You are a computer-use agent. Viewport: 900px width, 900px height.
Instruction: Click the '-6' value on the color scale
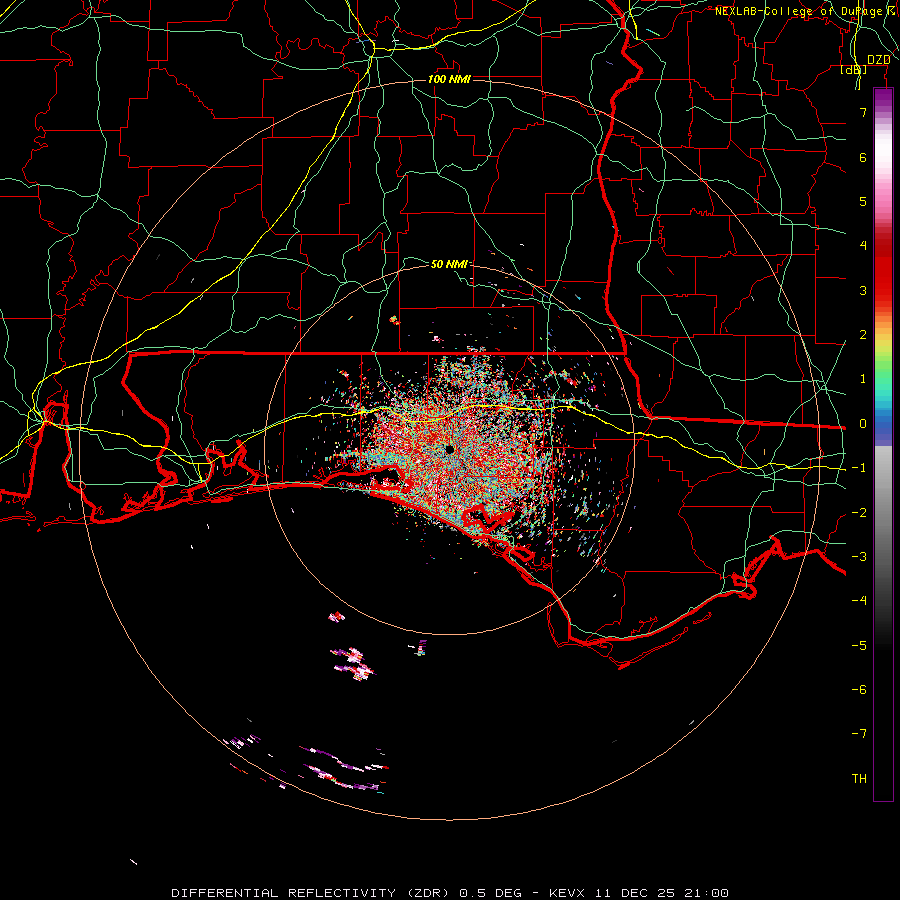point(859,690)
